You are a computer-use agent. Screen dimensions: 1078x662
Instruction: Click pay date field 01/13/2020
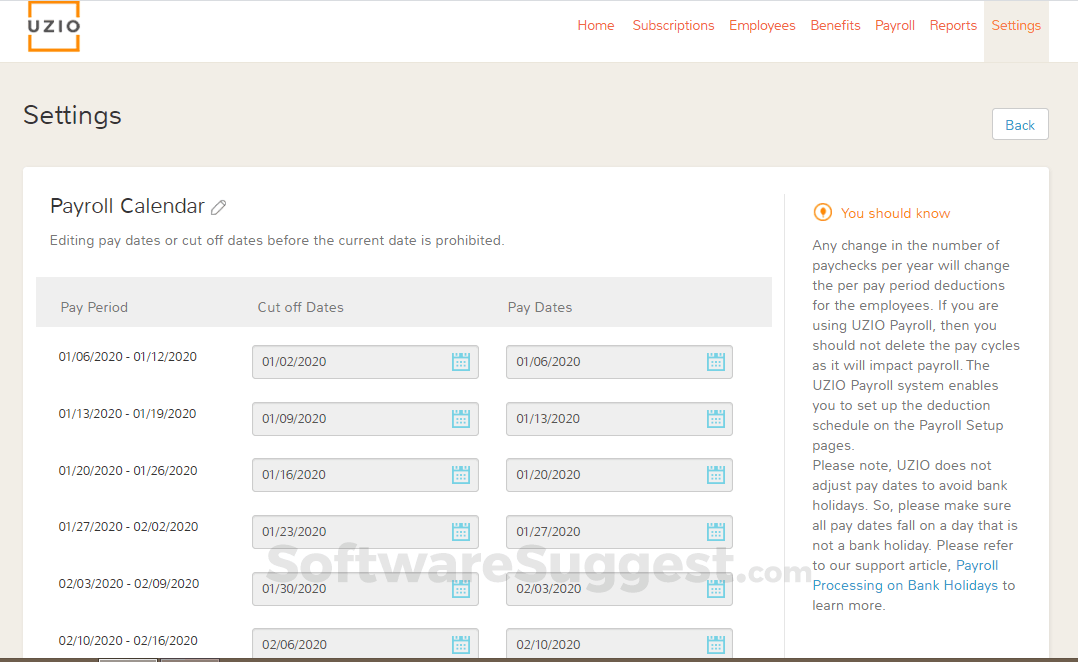tap(619, 419)
